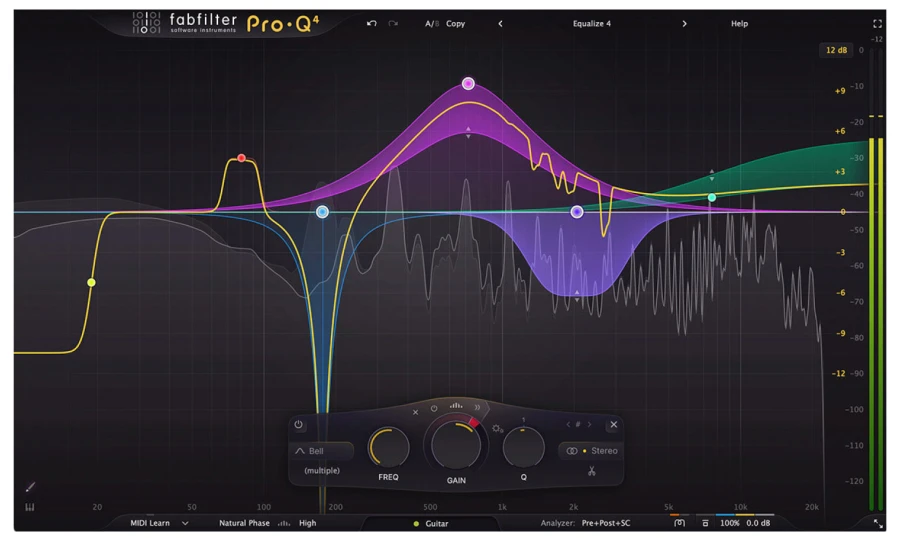Select the purple dynamic band node
The width and height of the screenshot is (900, 541).
[x=577, y=212]
